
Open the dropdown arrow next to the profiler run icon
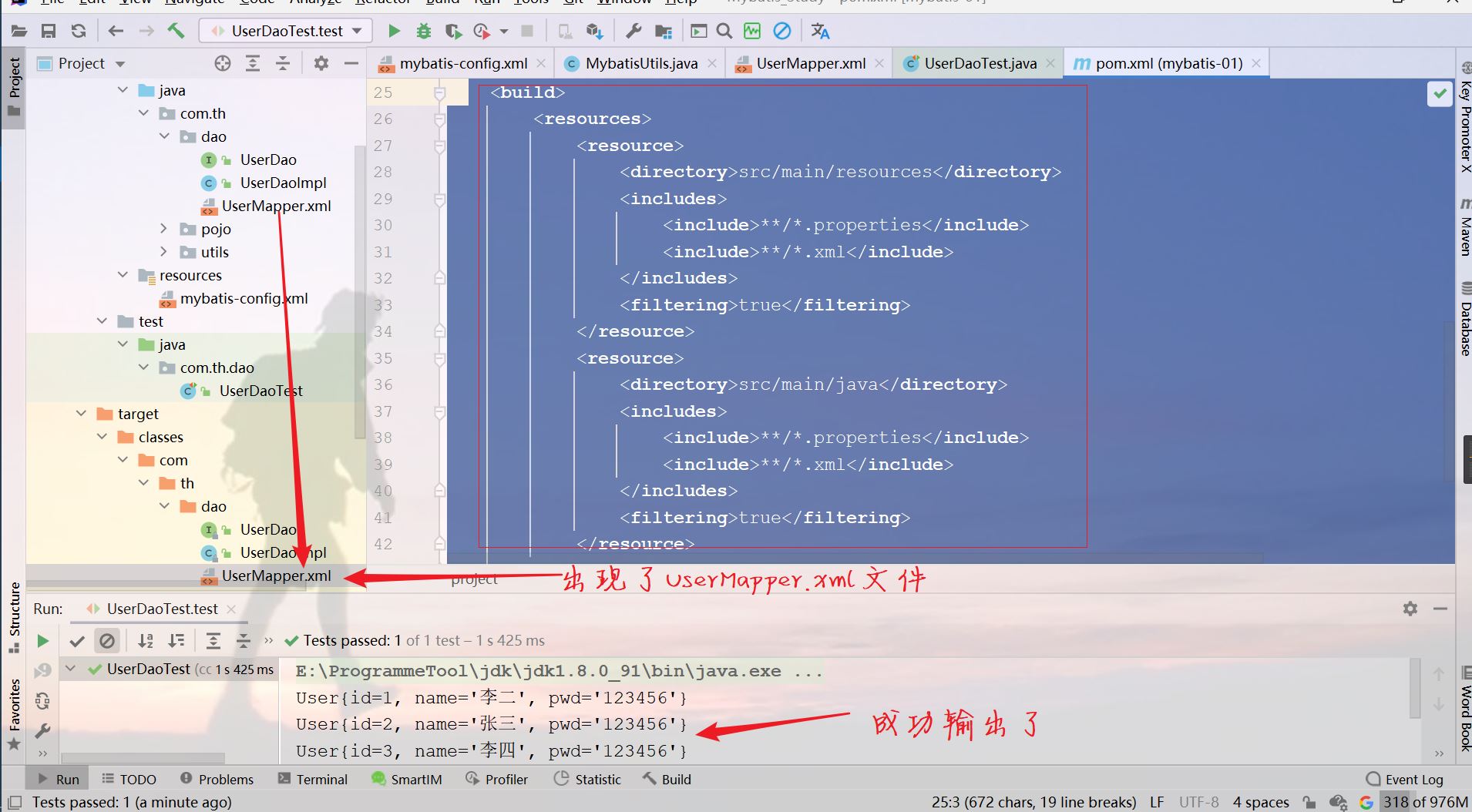point(504,32)
